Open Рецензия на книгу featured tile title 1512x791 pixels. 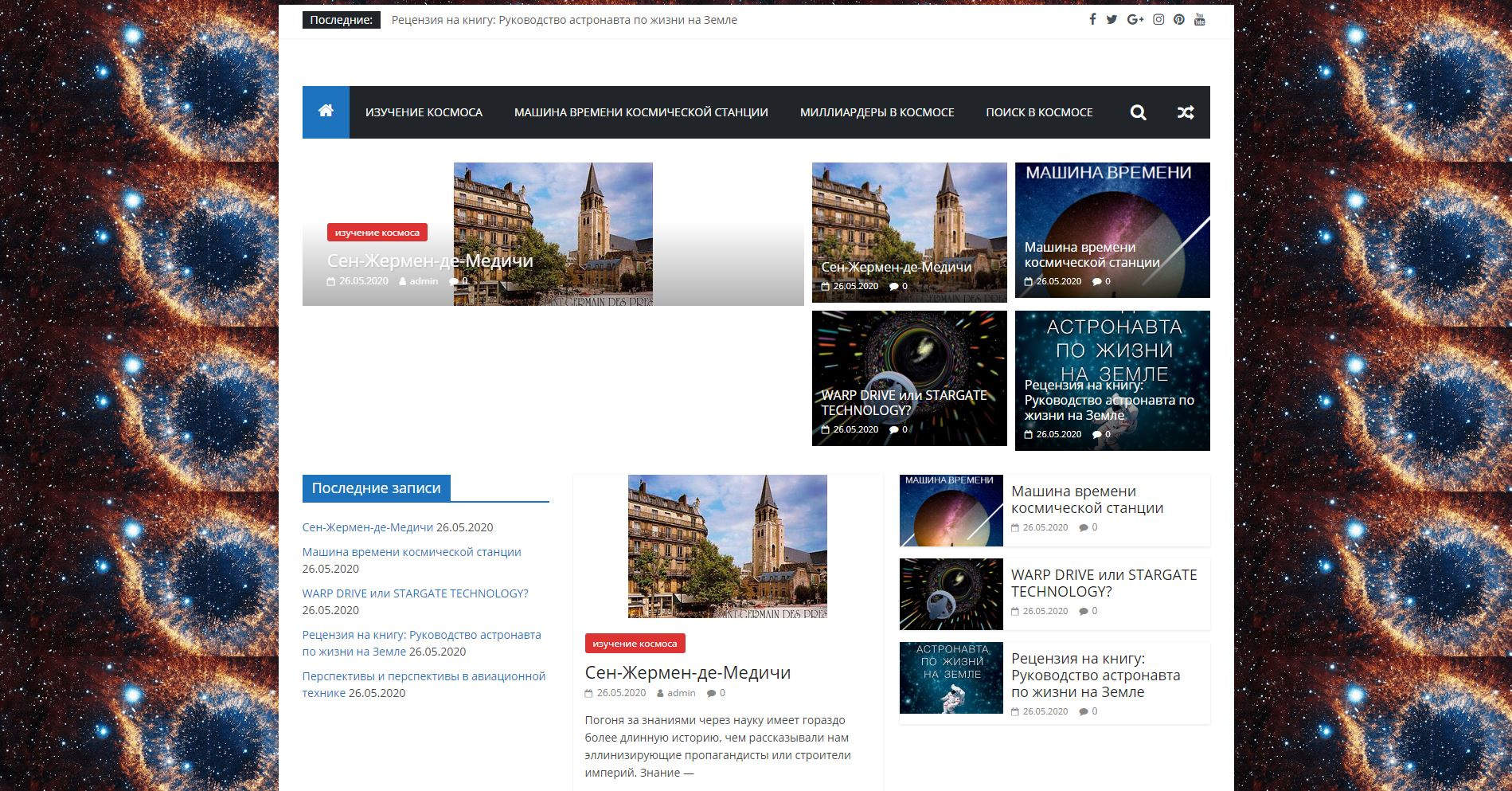(x=1109, y=401)
